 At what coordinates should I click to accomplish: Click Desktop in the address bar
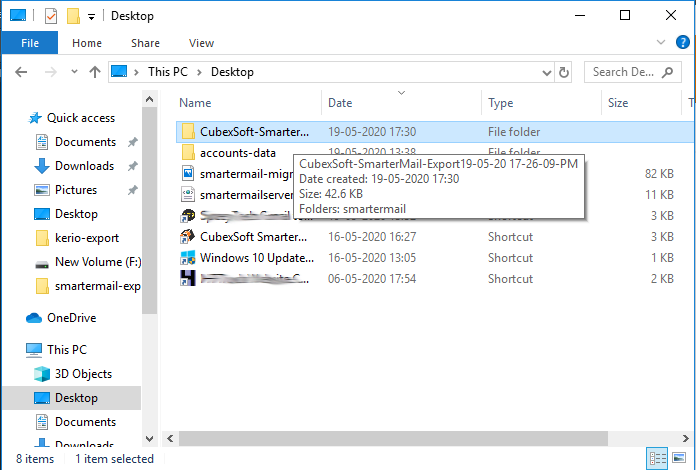[x=232, y=72]
